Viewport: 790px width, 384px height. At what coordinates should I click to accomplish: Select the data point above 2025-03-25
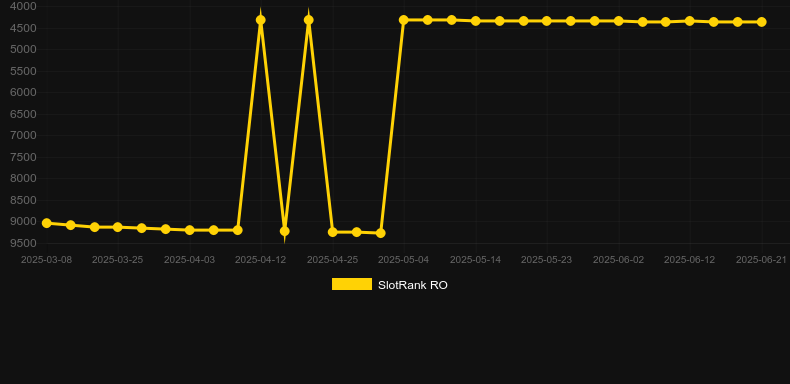(118, 227)
